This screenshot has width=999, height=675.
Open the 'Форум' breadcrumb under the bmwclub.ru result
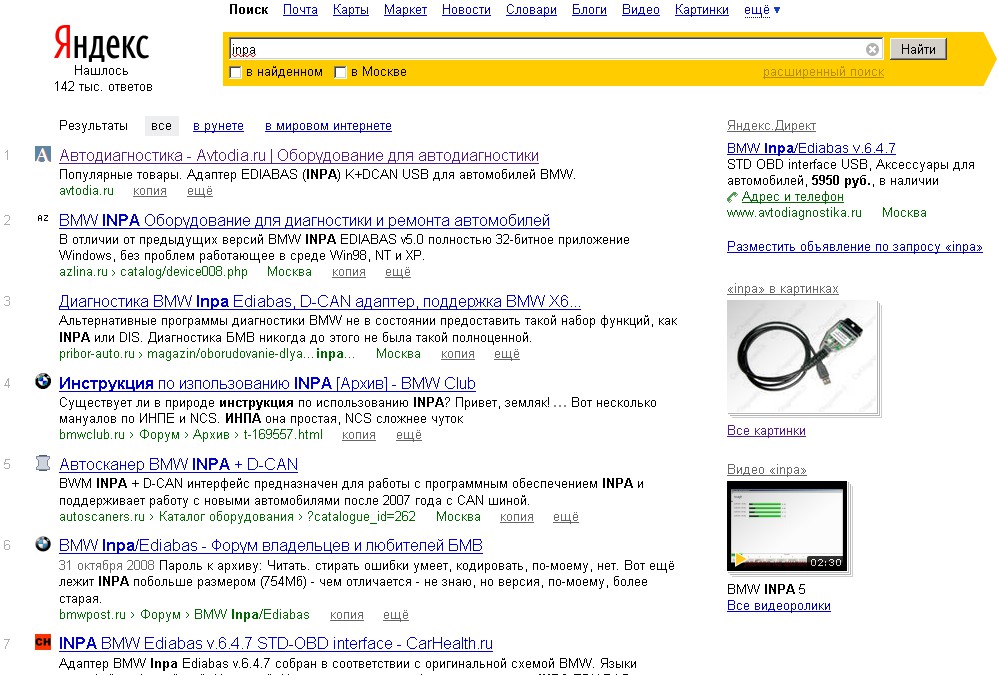(x=159, y=434)
